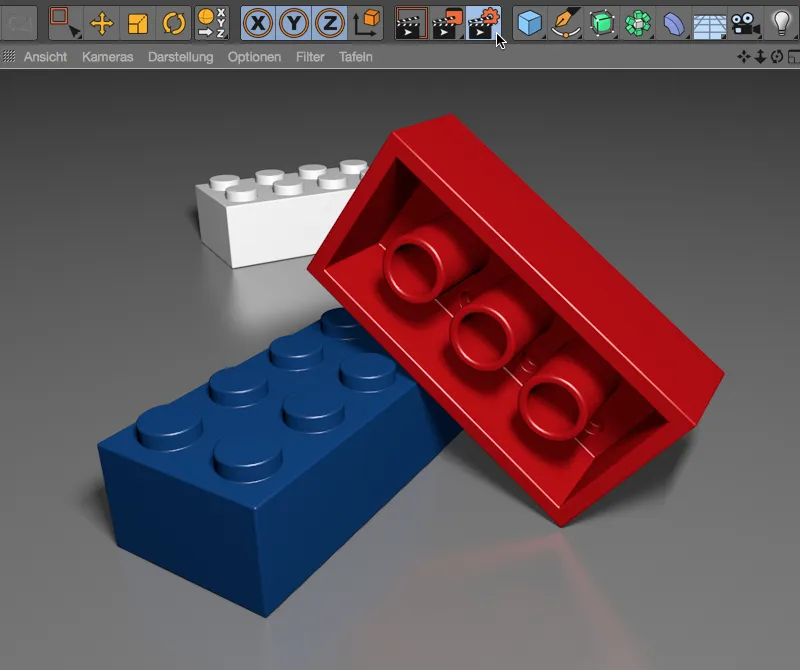
Task: Open the Ansicht viewport menu
Action: coord(45,57)
